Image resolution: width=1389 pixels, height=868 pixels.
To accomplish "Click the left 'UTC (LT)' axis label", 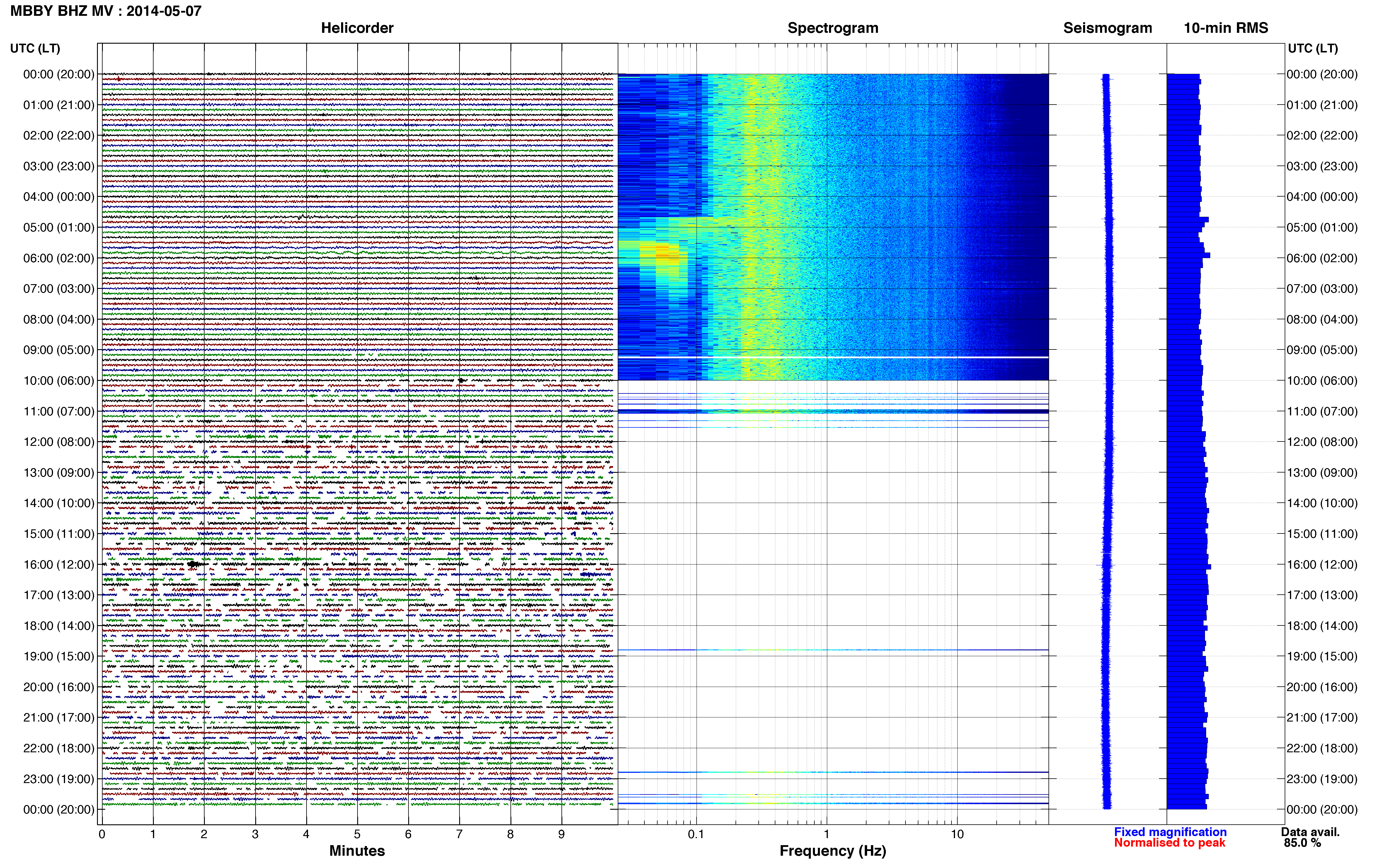I will click(x=35, y=48).
